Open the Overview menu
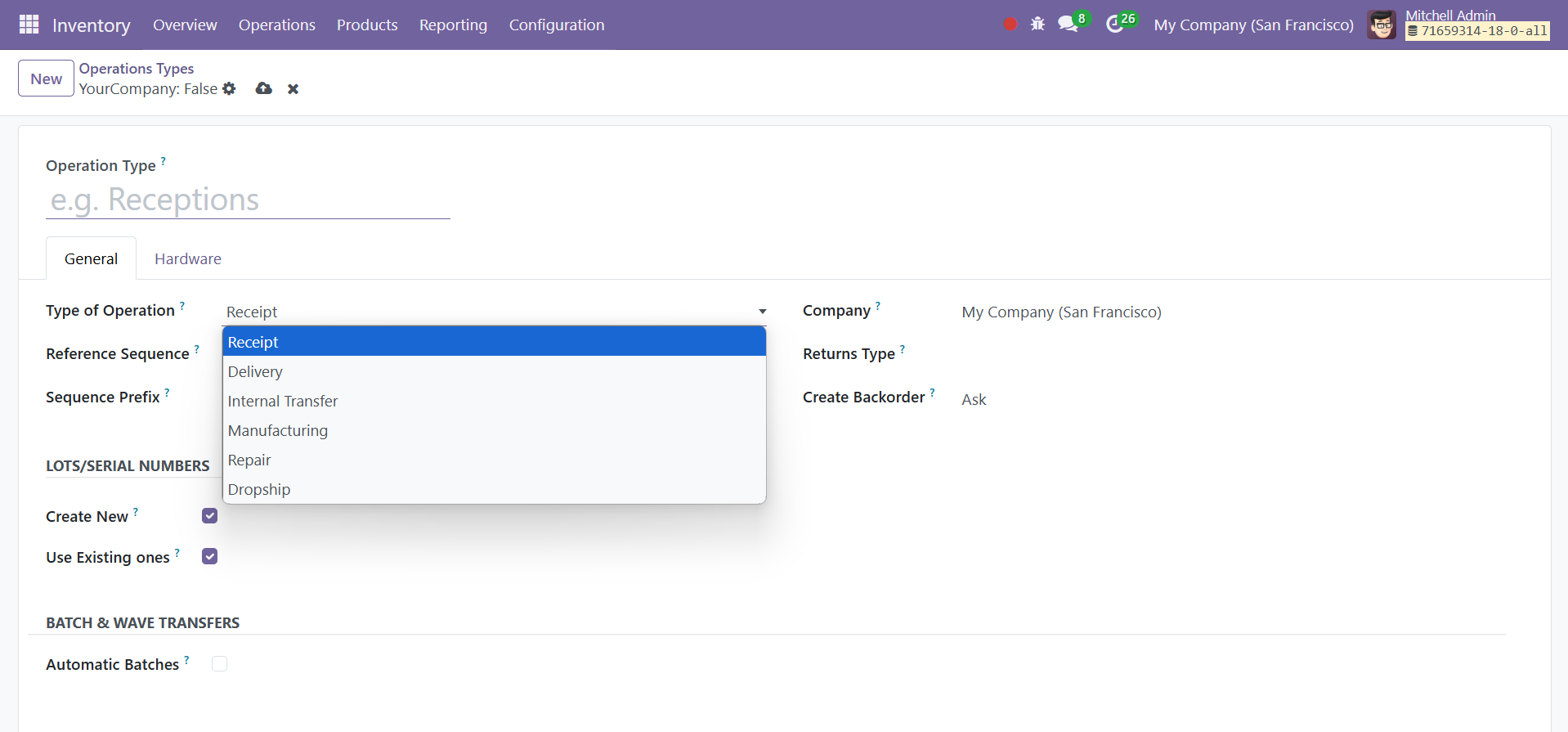The width and height of the screenshot is (1568, 732). (x=185, y=25)
